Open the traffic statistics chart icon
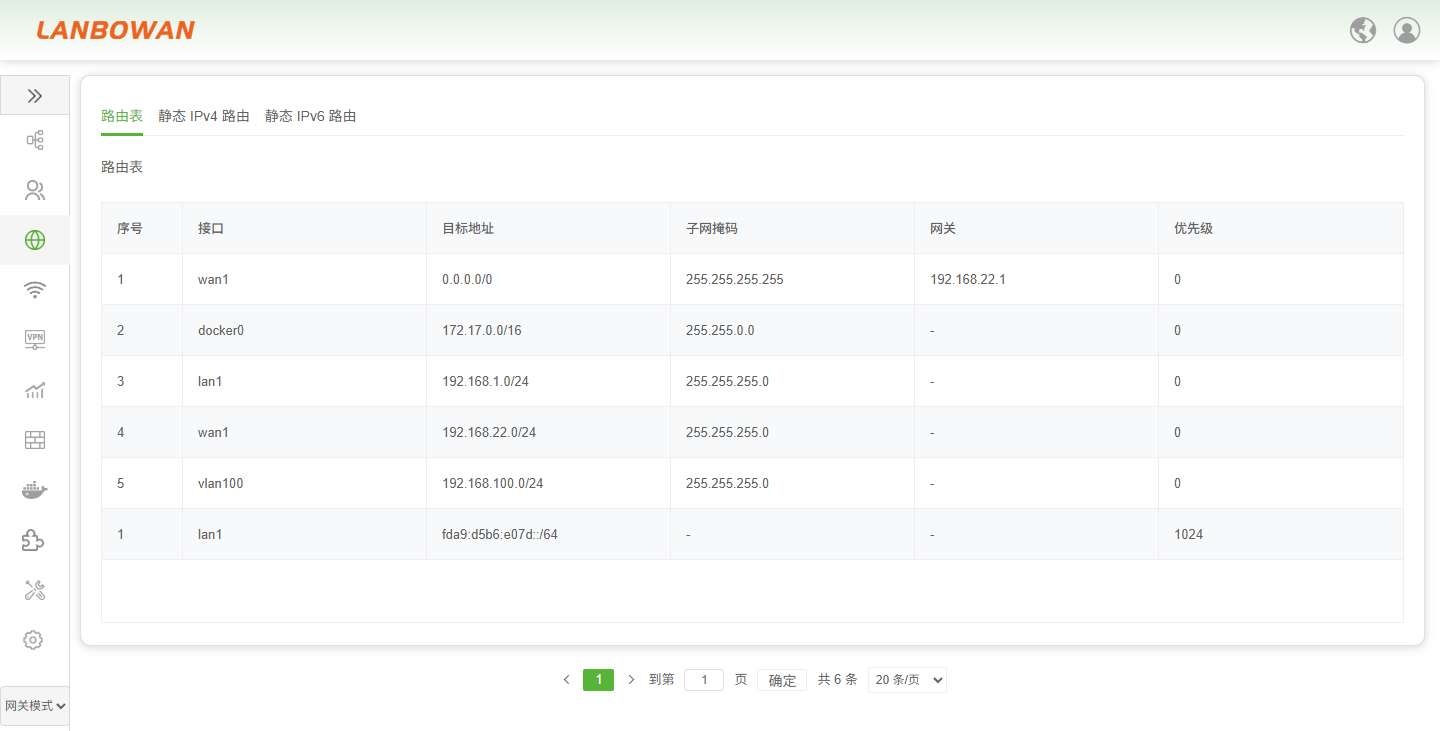The width and height of the screenshot is (1440, 731). click(x=35, y=390)
